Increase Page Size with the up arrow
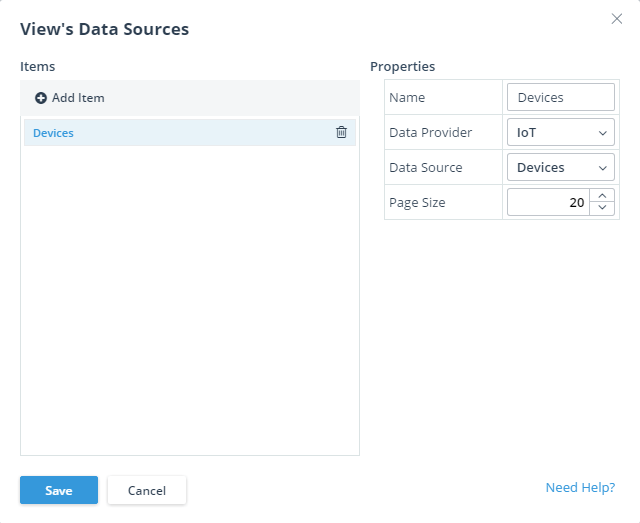The width and height of the screenshot is (640, 523). click(x=602, y=196)
